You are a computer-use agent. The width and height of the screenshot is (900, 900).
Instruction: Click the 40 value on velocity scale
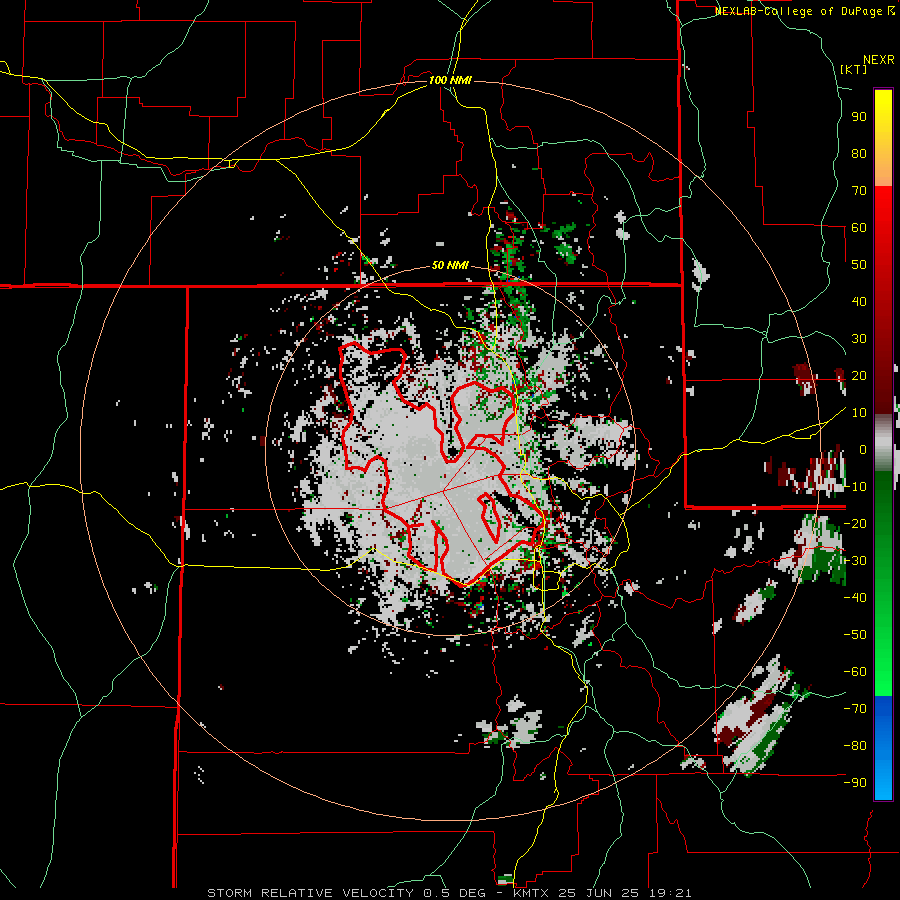tap(859, 301)
